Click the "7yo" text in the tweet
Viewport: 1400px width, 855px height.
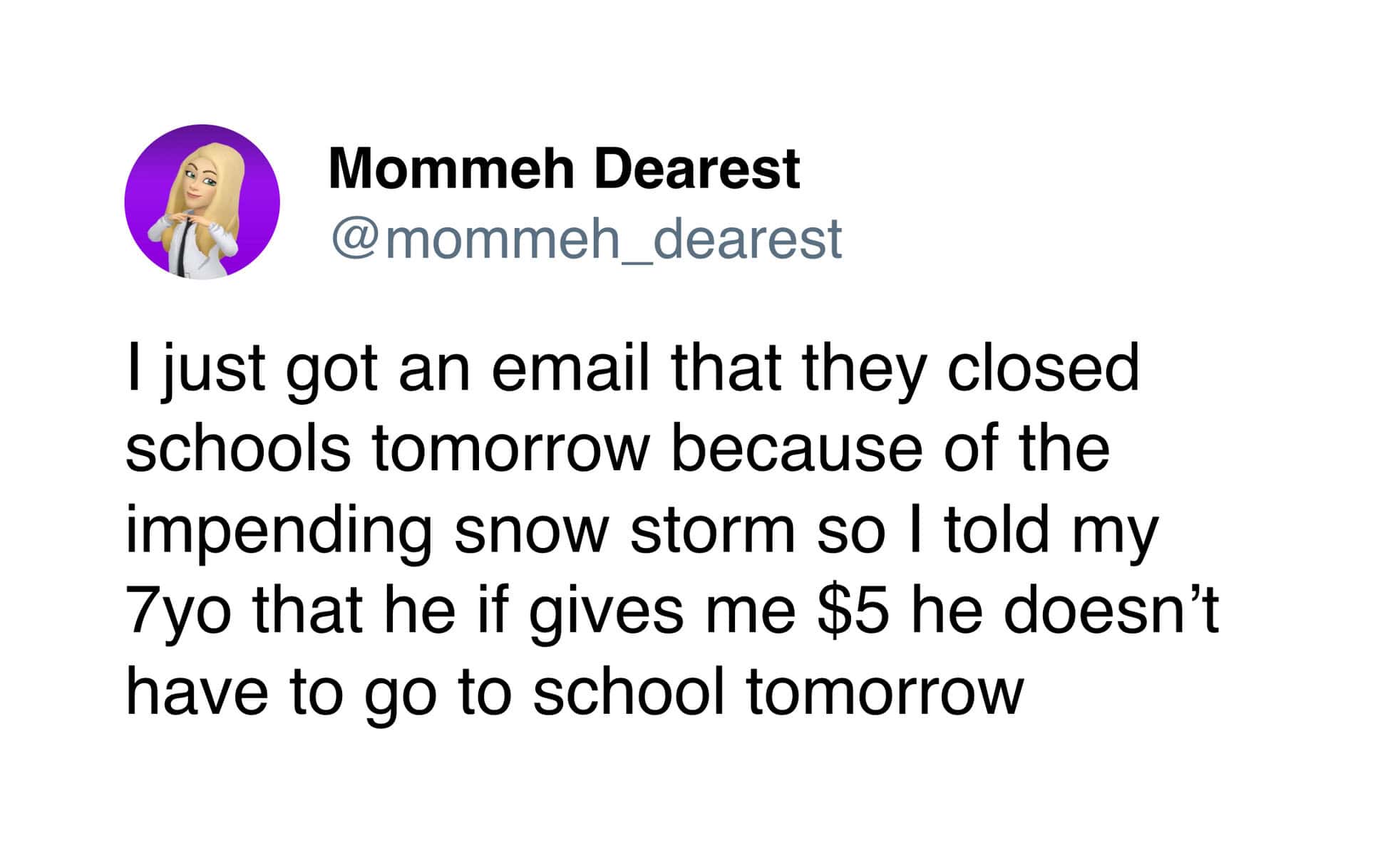point(178,613)
